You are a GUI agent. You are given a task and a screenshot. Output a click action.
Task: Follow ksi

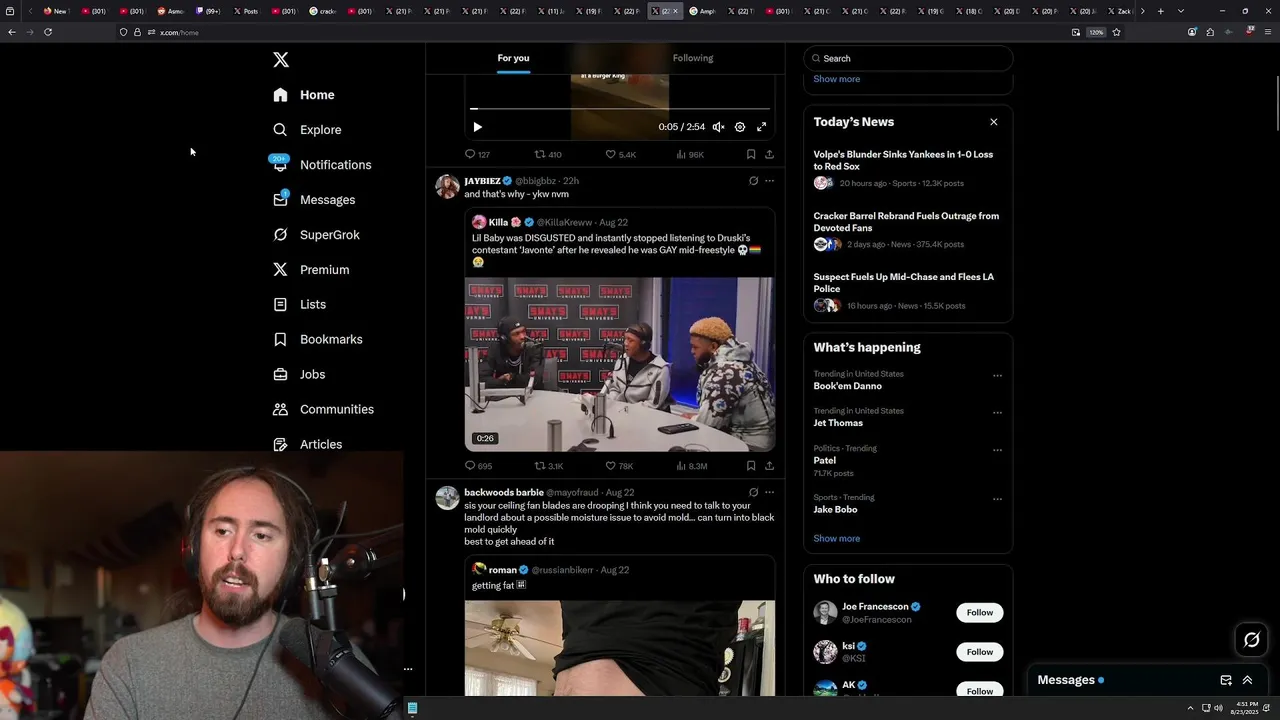click(x=980, y=652)
